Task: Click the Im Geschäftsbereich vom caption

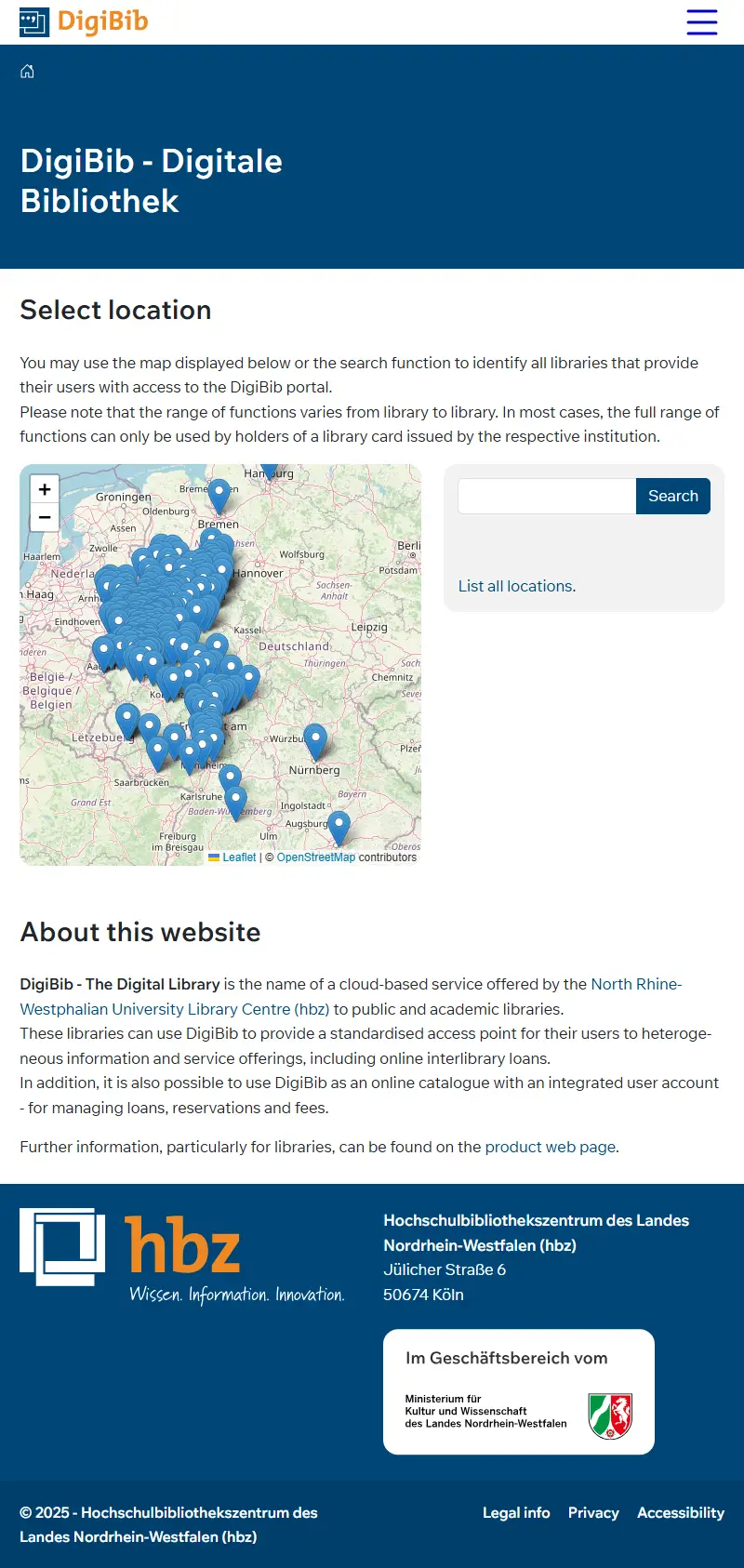Action: point(507,1358)
